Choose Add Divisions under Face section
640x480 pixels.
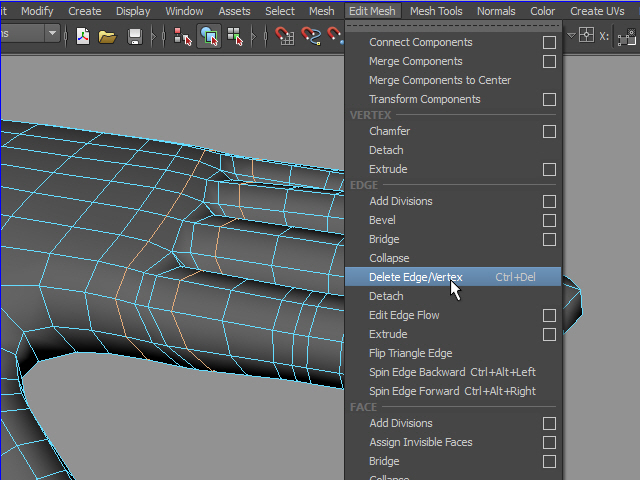[x=401, y=424]
